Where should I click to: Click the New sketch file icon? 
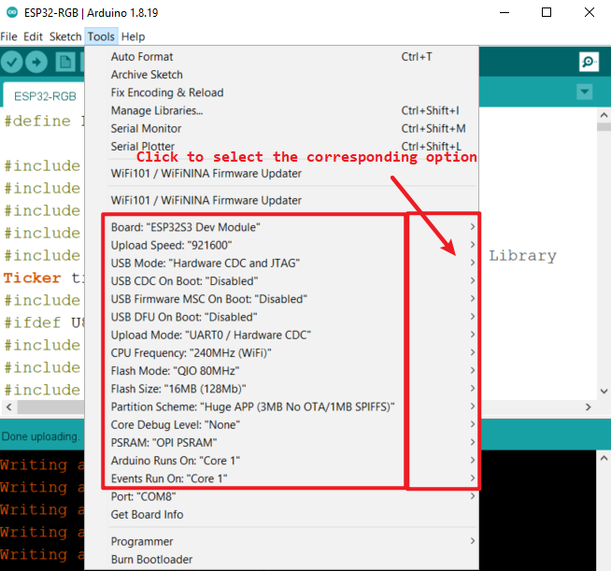click(x=65, y=62)
